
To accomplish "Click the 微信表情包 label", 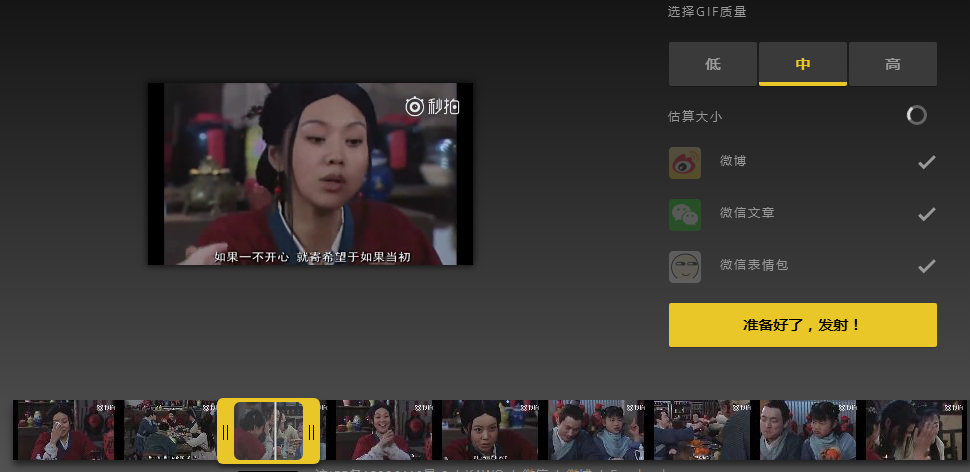I will tap(753, 265).
